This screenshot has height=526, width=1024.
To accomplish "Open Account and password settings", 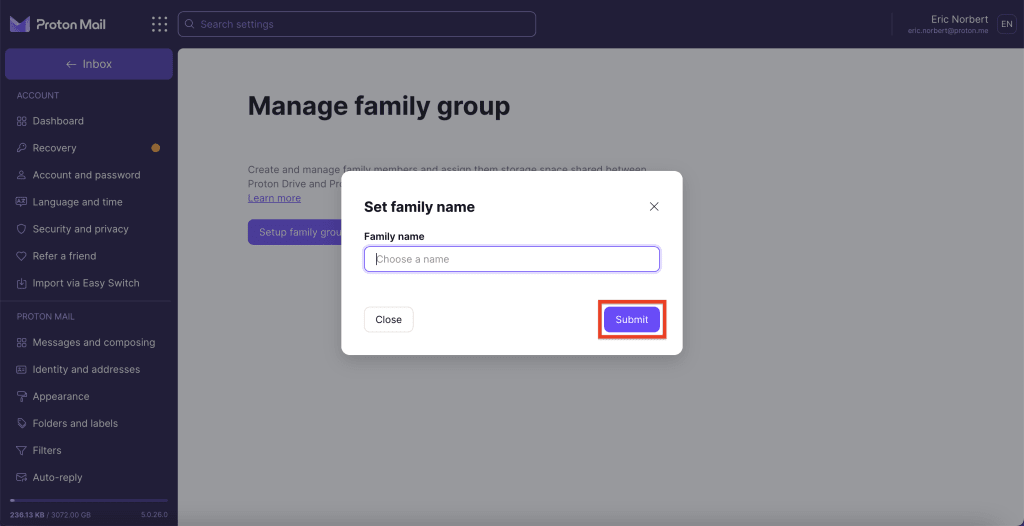I will tap(89, 175).
